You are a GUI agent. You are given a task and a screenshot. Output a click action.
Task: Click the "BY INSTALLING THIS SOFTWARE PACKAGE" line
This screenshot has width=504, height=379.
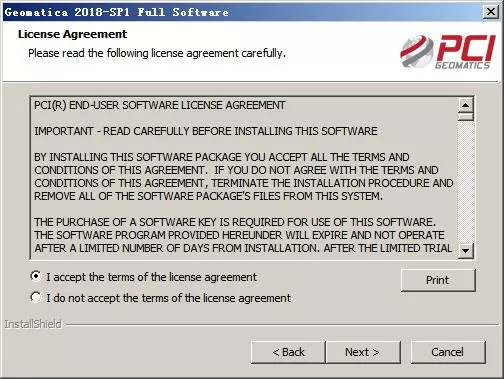pyautogui.click(x=222, y=157)
